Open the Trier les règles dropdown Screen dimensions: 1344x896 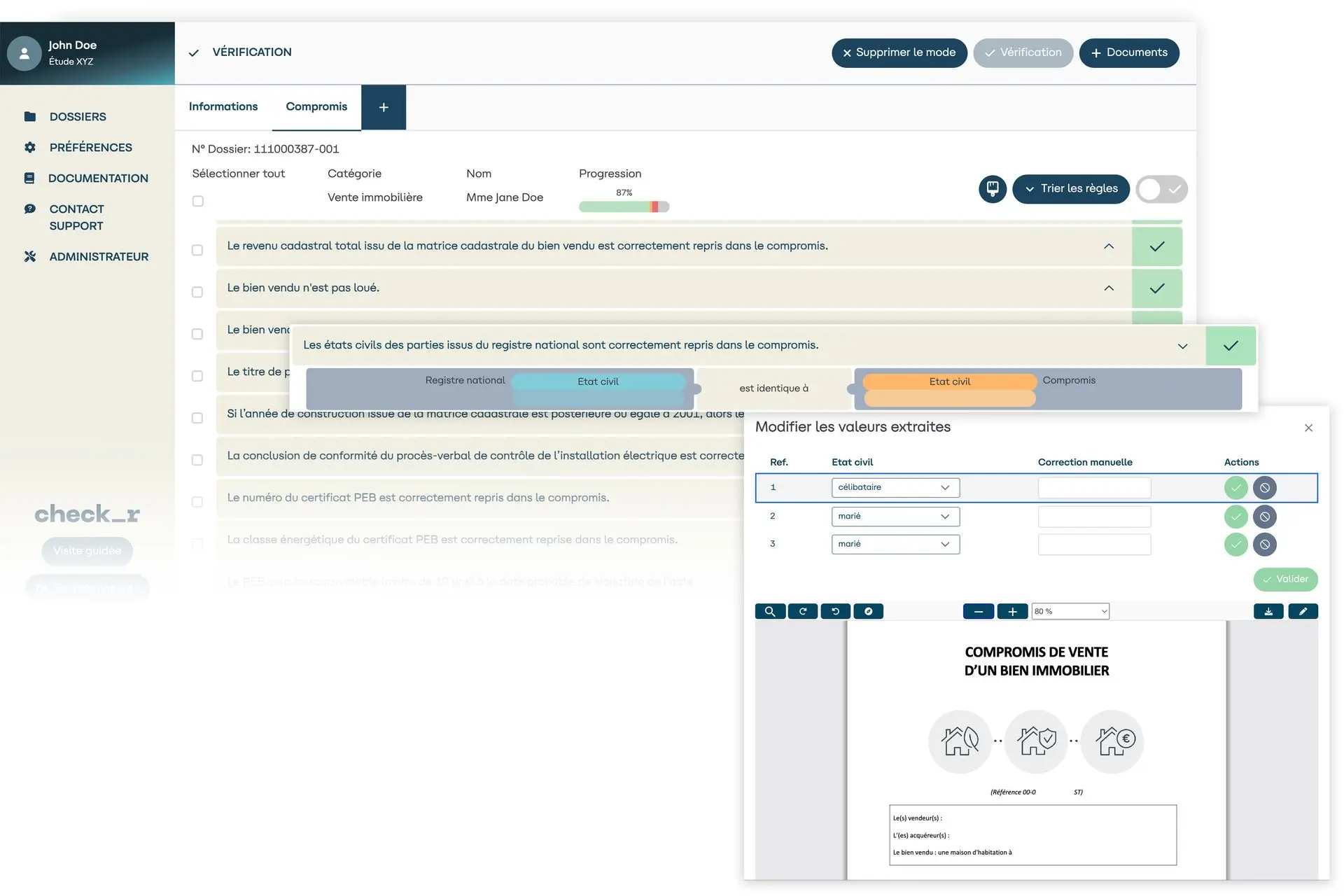(1071, 189)
